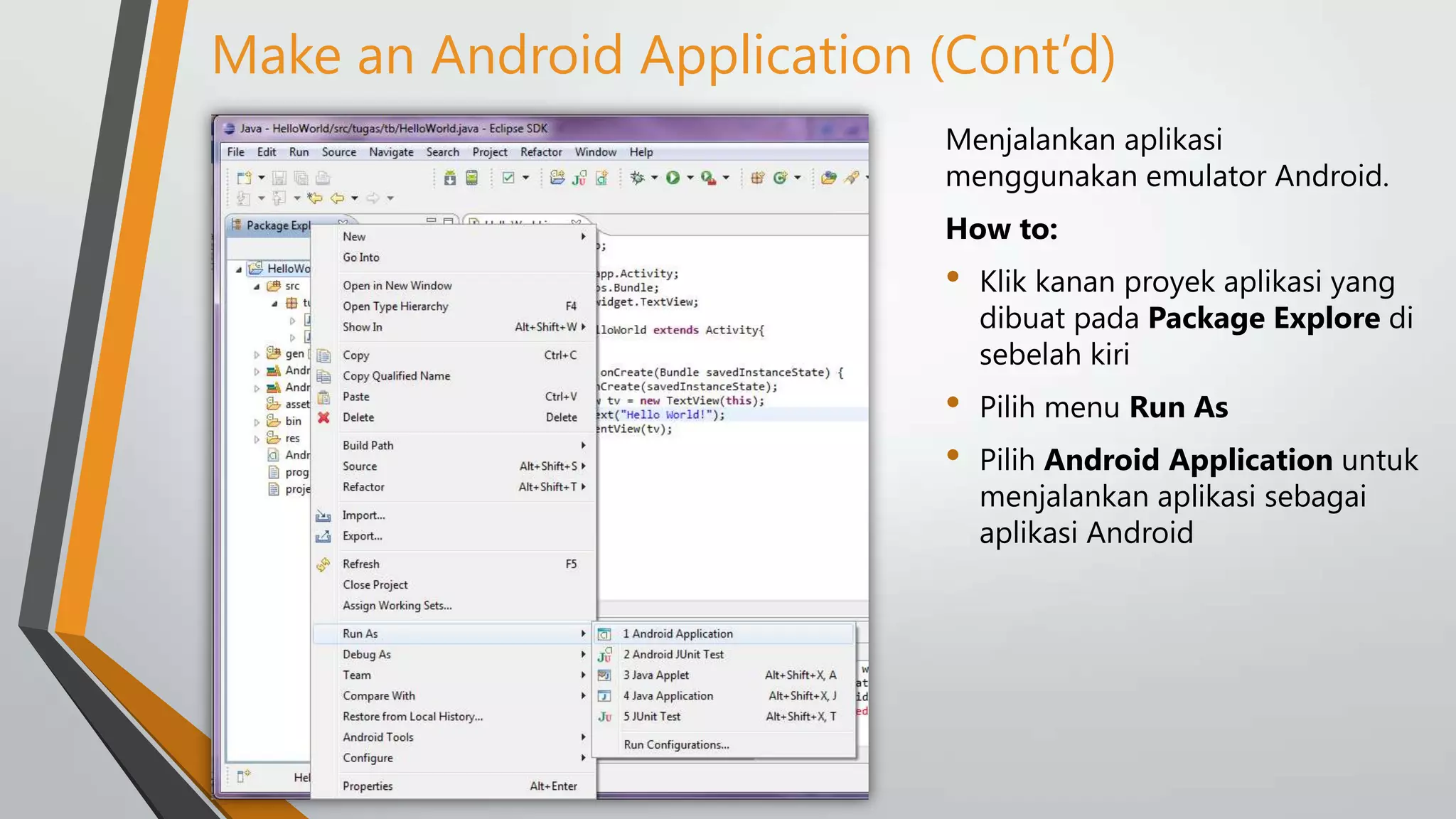Collapse the src folder tree node
Viewport: 1456px width, 819px height.
click(257, 287)
